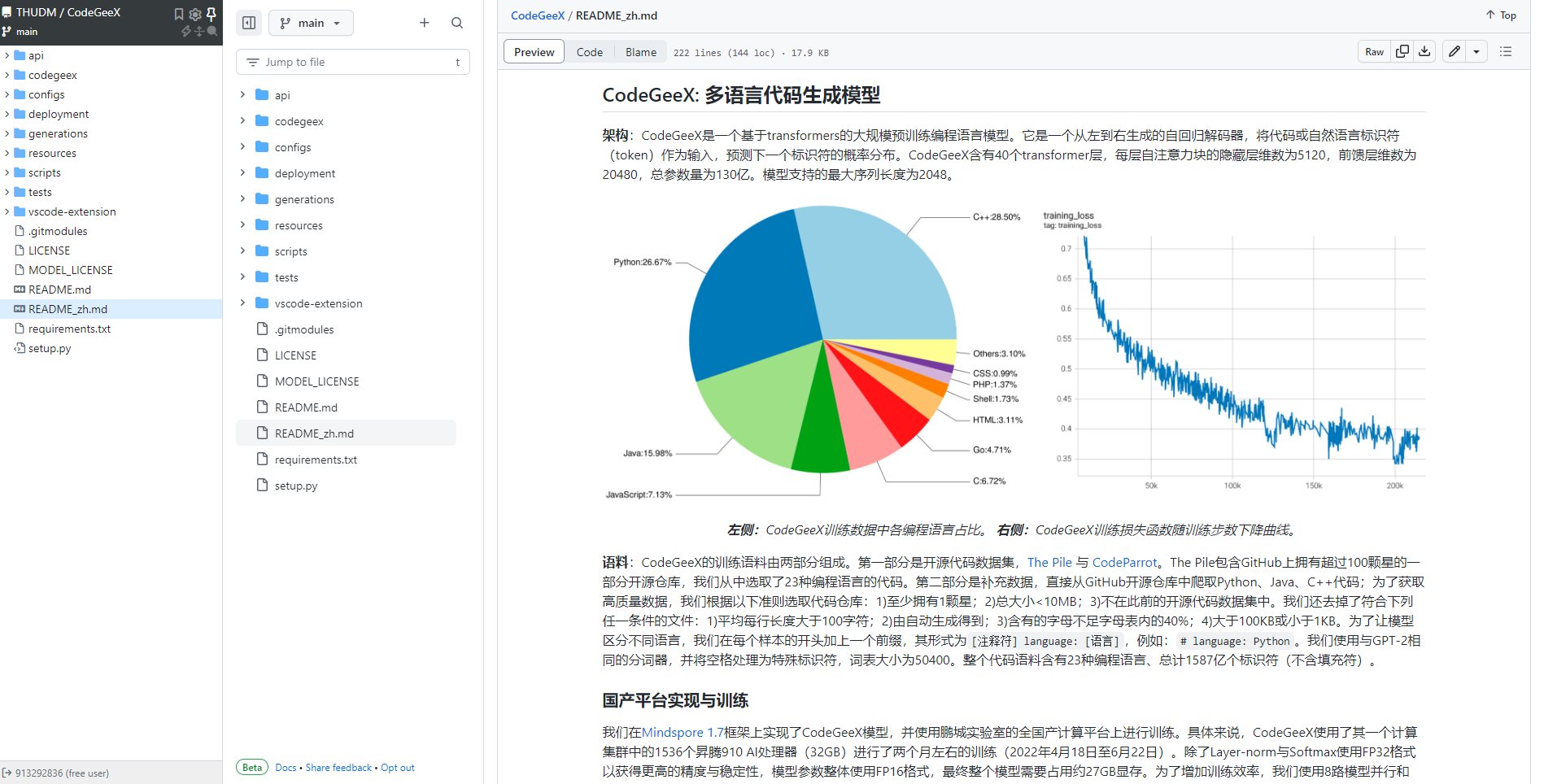Expand api folder in Octotree sidebar
Image resolution: width=1544 pixels, height=784 pixels.
7,55
